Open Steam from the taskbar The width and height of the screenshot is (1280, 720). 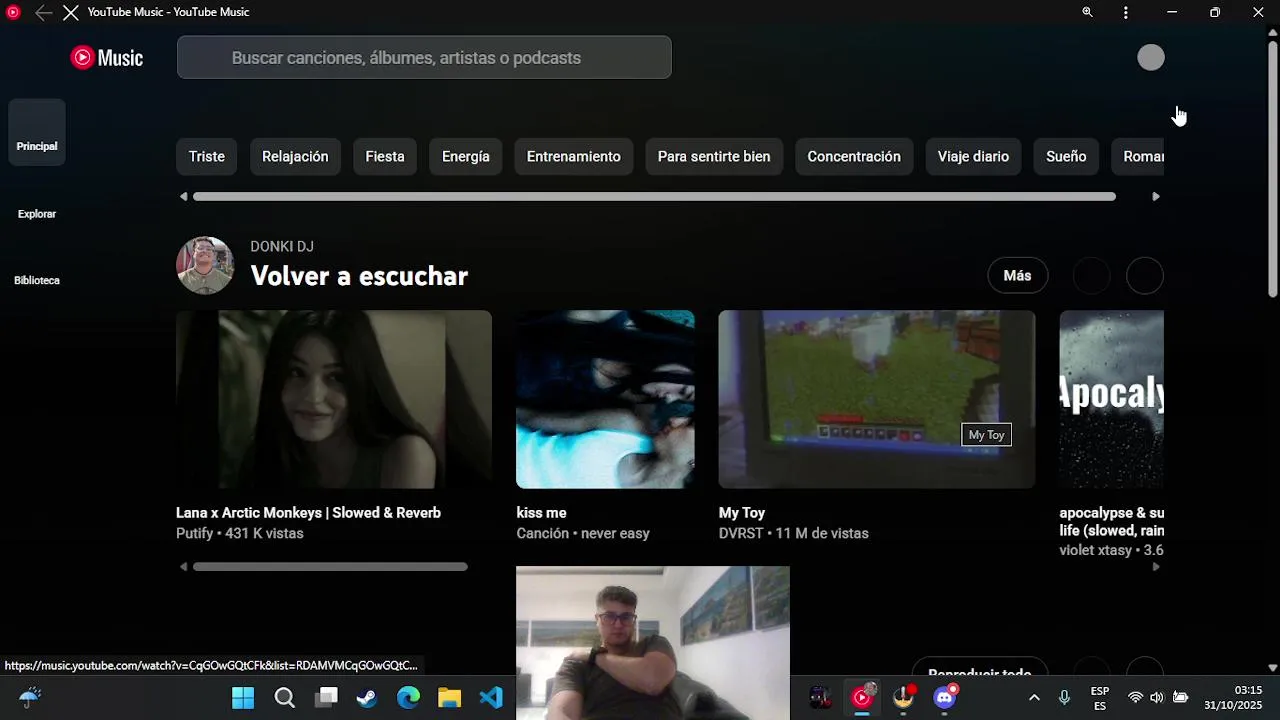pos(367,698)
